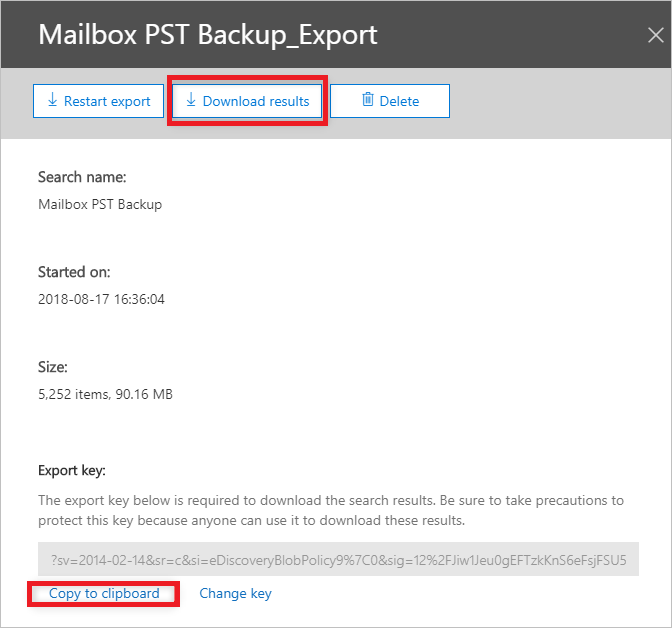Select the Mailbox PST Backup search name value
672x628 pixels.
click(x=100, y=204)
